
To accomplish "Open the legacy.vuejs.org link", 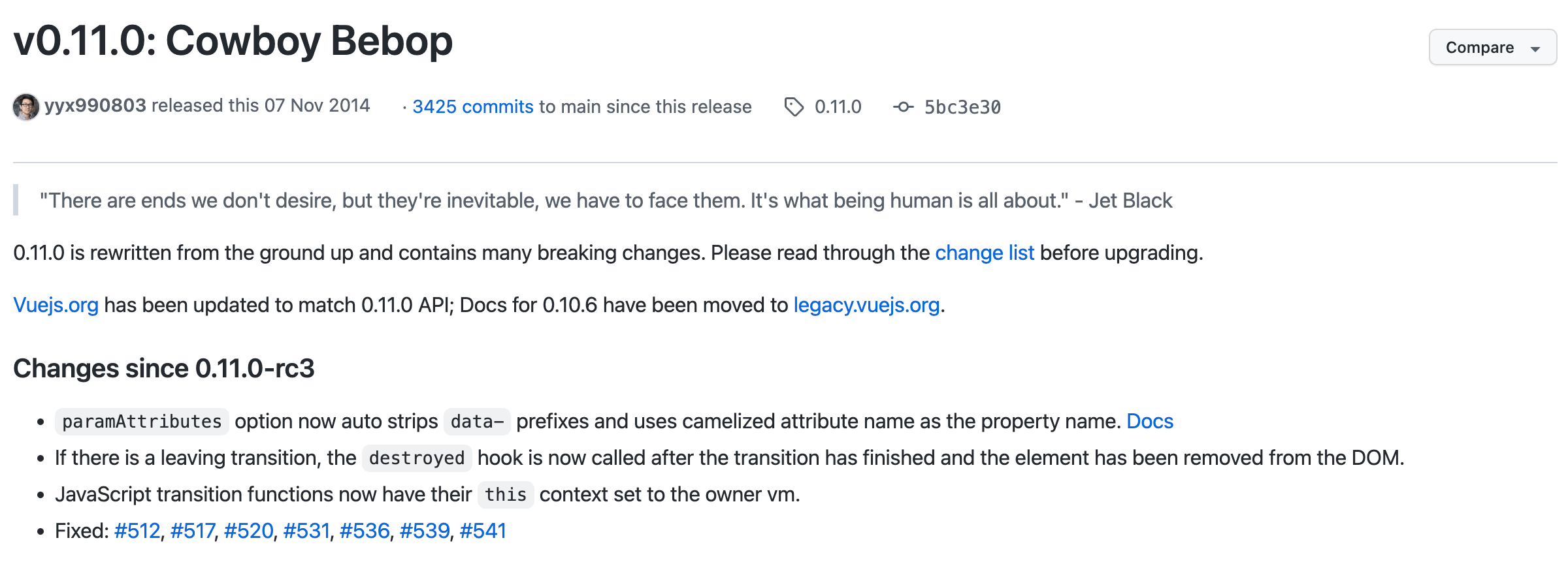I will tap(866, 305).
